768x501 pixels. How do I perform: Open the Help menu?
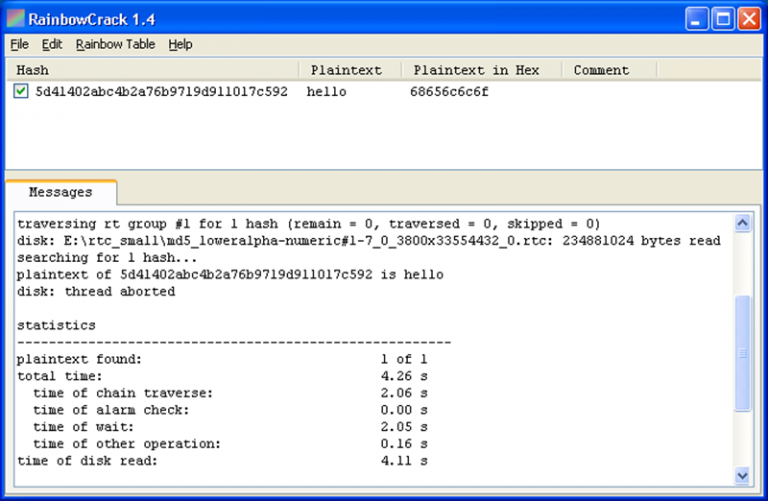(x=180, y=44)
